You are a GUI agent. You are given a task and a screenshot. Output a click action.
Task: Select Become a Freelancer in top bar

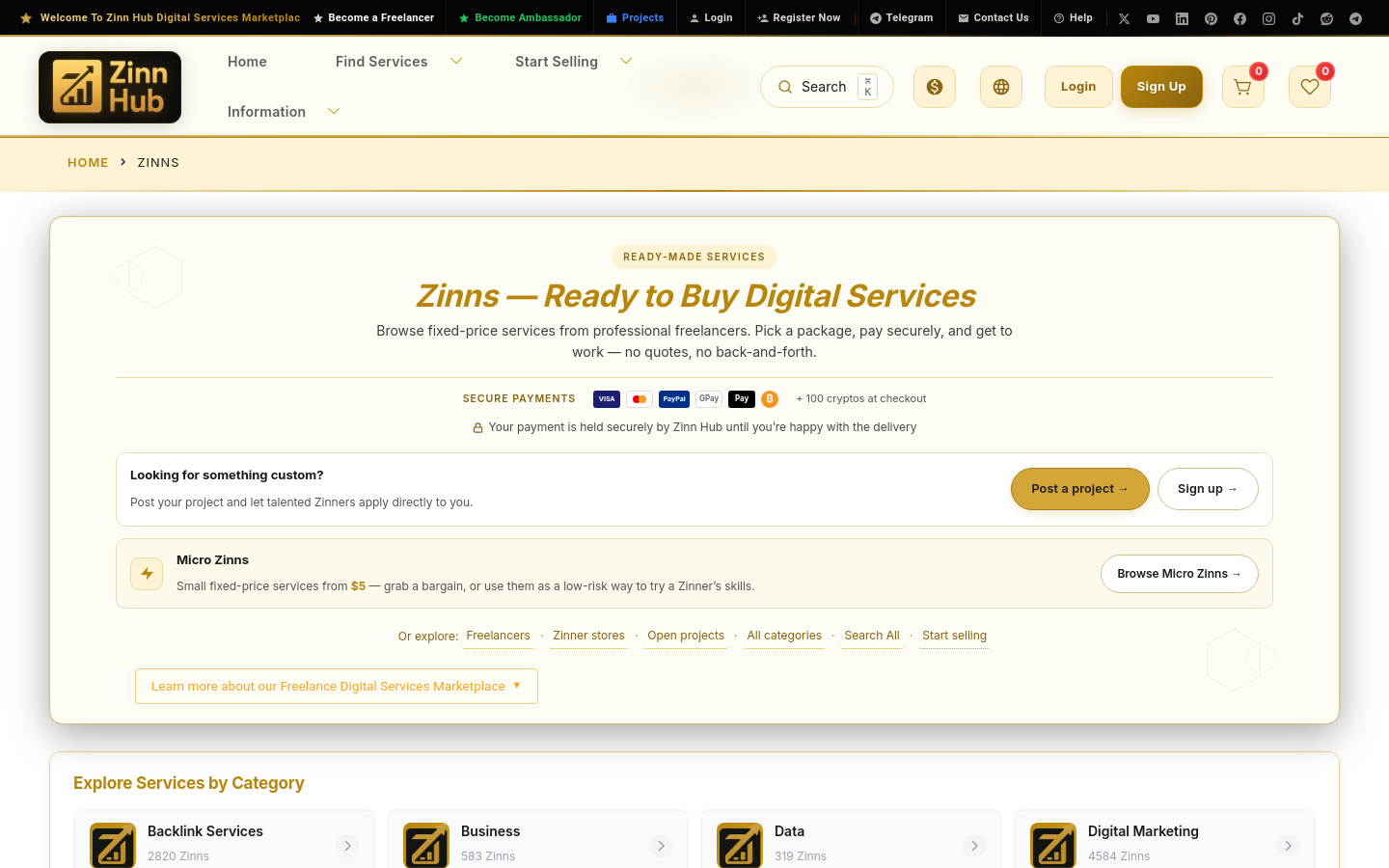[373, 17]
